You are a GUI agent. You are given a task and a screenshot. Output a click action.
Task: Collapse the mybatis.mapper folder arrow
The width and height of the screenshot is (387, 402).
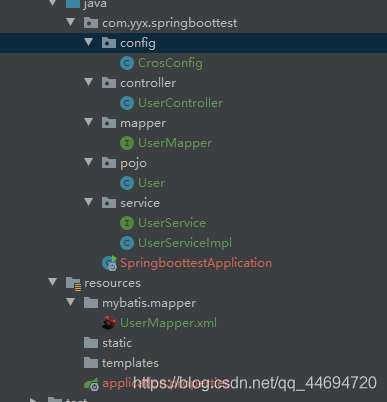71,302
